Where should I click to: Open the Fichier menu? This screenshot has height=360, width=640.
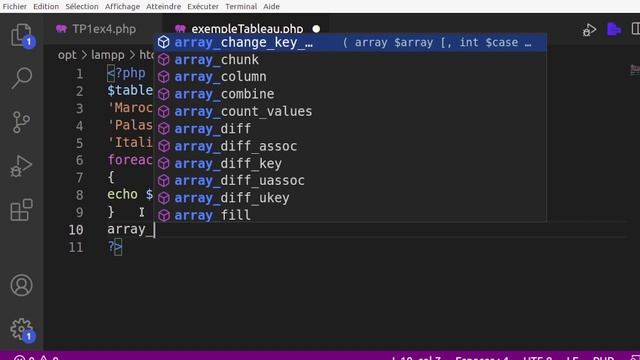[15, 7]
